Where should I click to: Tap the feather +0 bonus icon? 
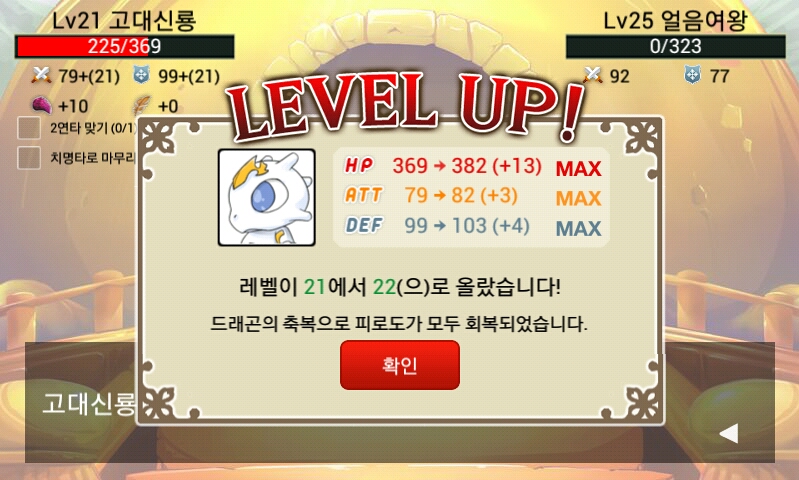pyautogui.click(x=142, y=105)
